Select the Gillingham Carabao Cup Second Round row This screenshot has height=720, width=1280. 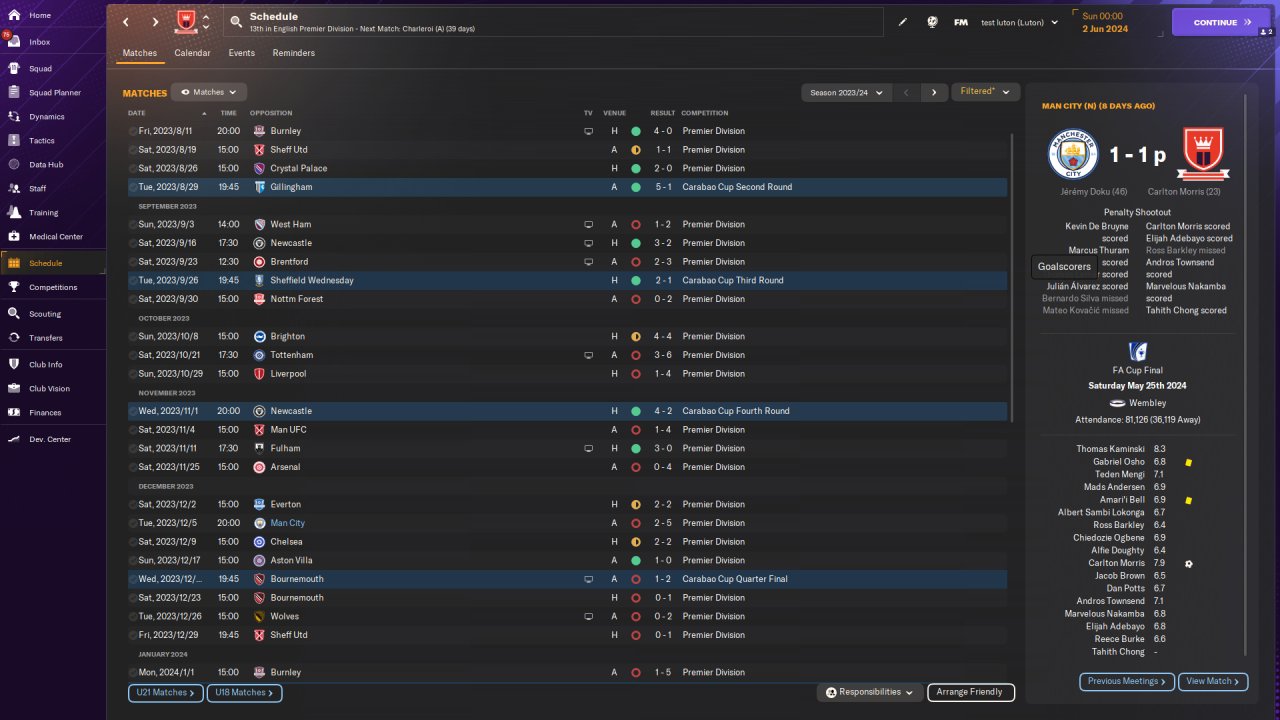tap(567, 187)
